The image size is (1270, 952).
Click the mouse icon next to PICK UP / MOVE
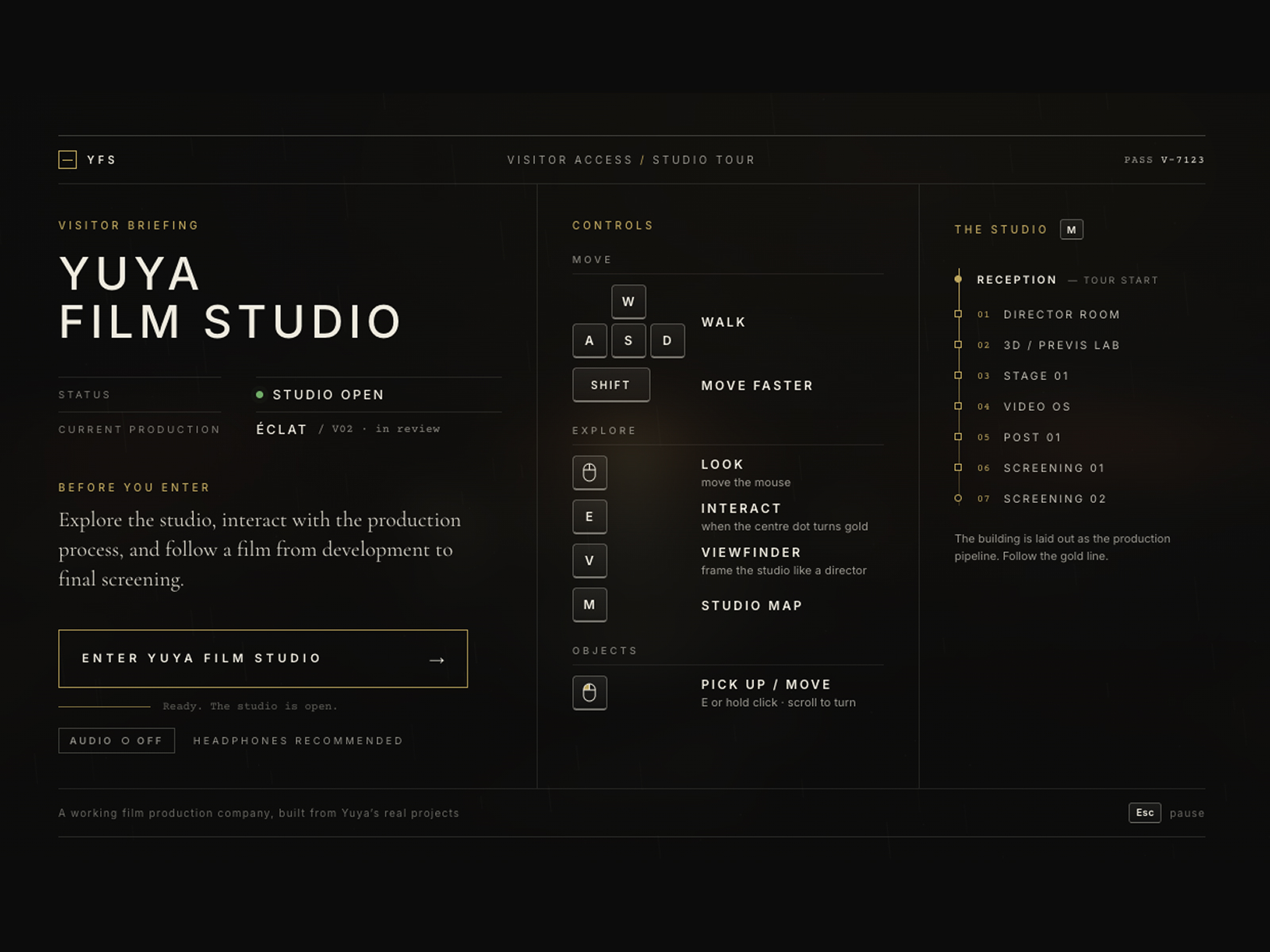point(590,693)
